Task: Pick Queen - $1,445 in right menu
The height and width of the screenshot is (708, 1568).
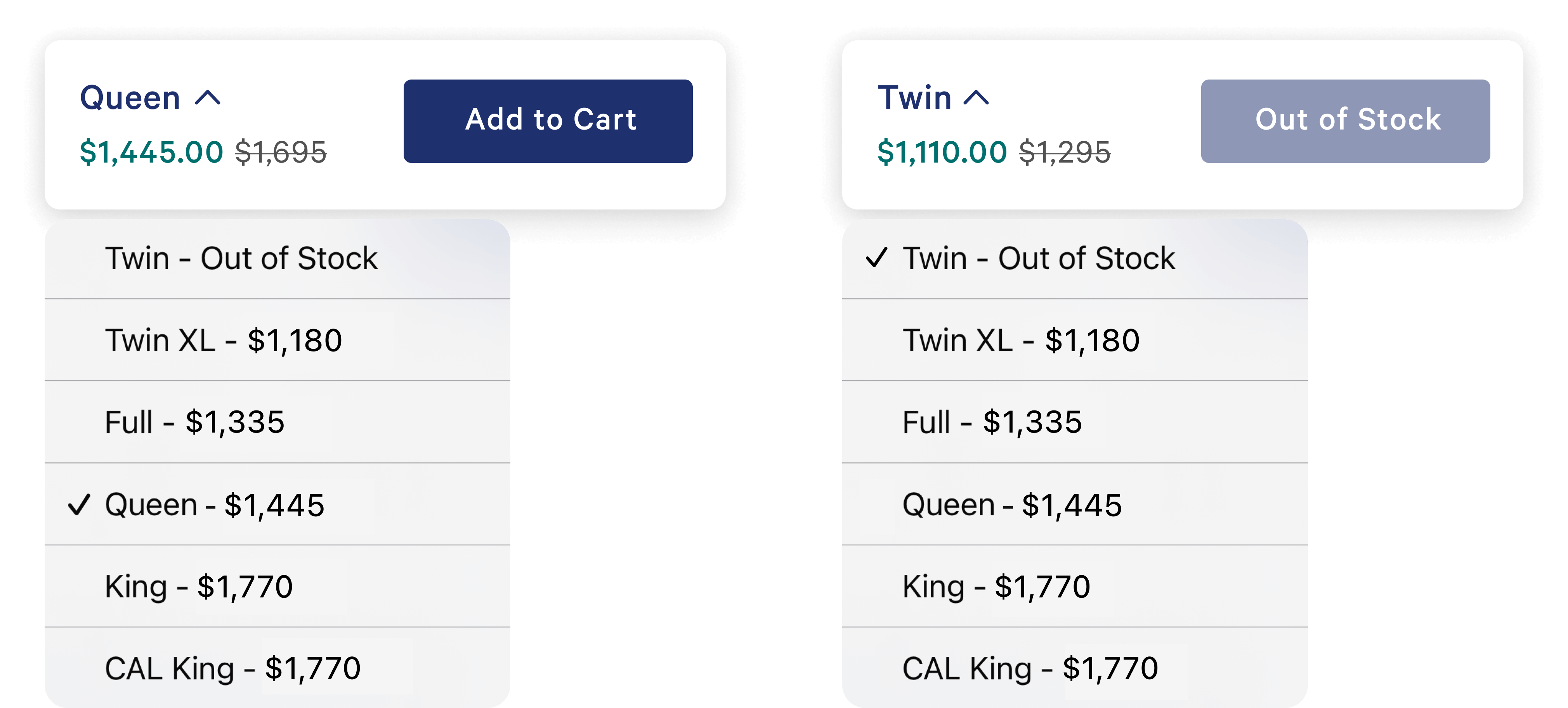Action: [x=1012, y=505]
